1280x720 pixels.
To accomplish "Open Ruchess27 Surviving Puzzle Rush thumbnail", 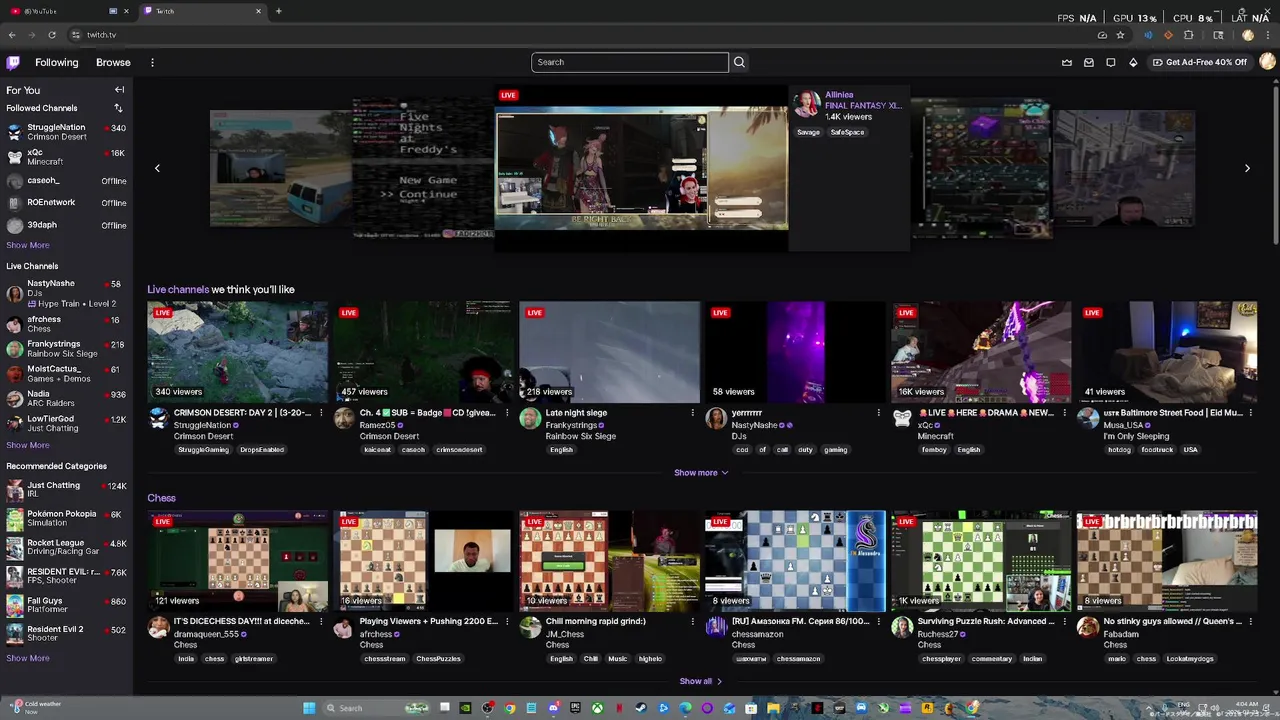I will tap(981, 561).
